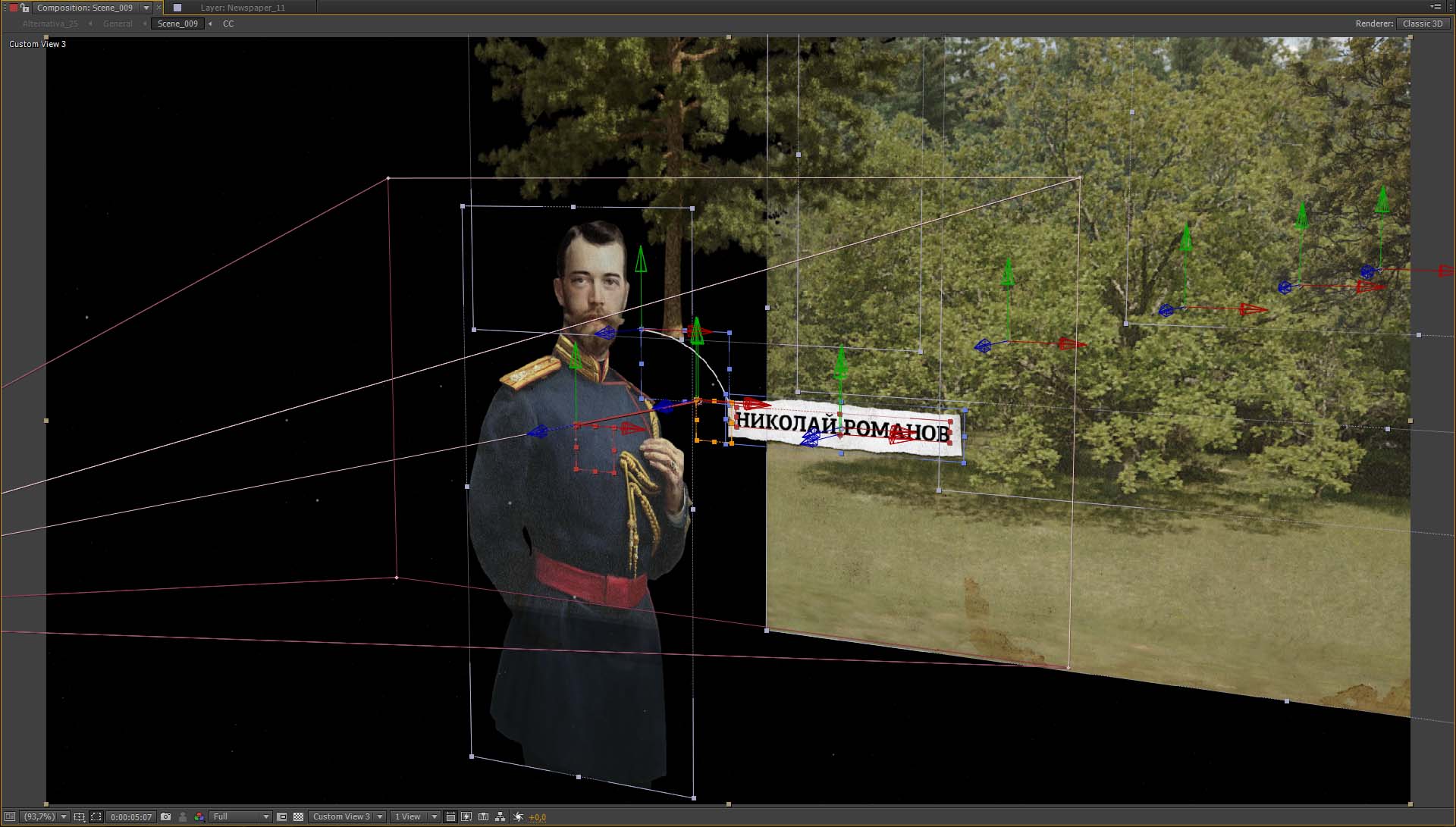Open the Show Channel color management icon
Image resolution: width=1456 pixels, height=827 pixels.
click(x=199, y=816)
